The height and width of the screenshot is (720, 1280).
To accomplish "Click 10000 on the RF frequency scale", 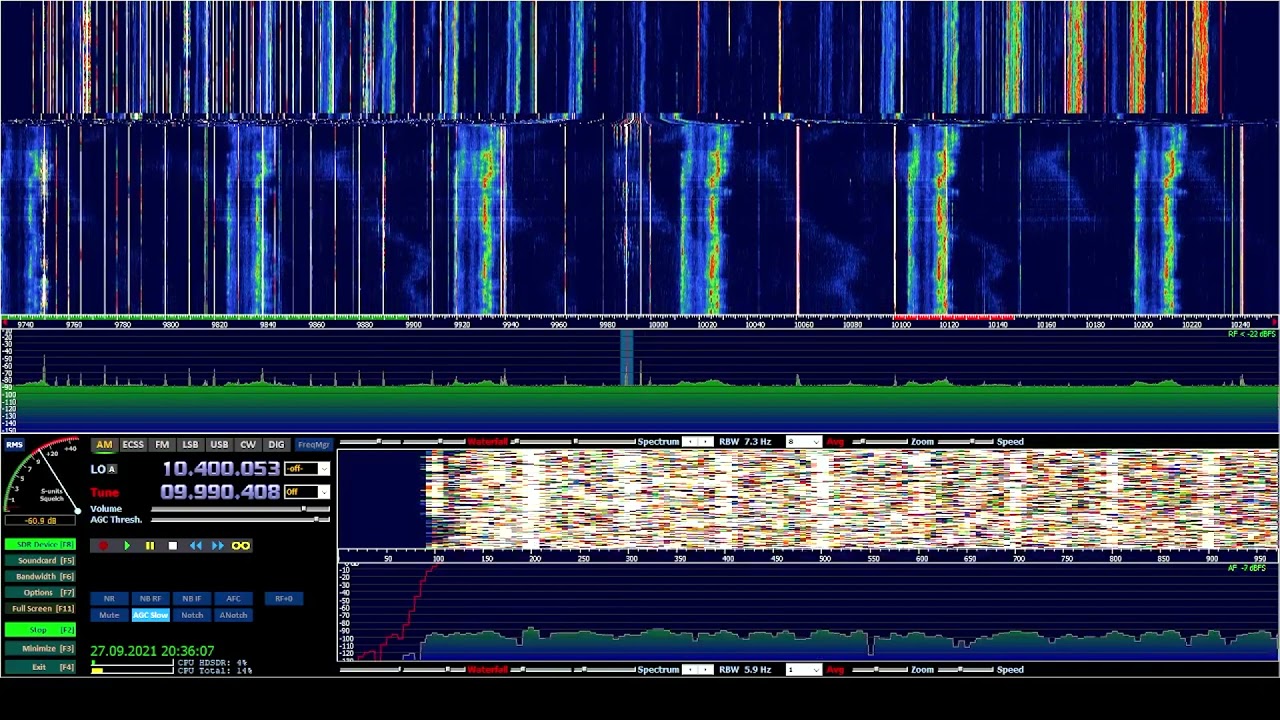I will click(658, 325).
